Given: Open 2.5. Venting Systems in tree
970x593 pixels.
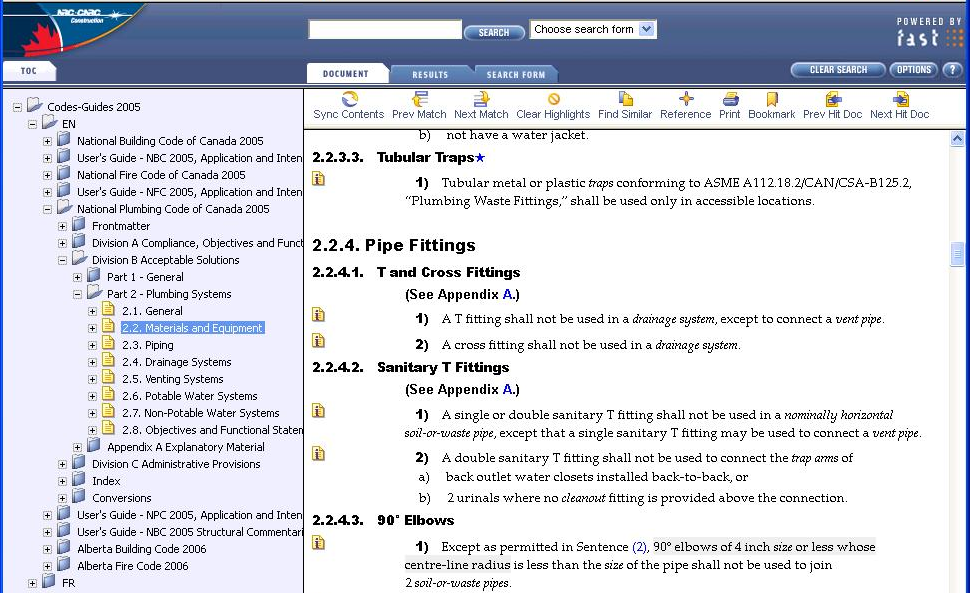Looking at the screenshot, I should click(173, 379).
